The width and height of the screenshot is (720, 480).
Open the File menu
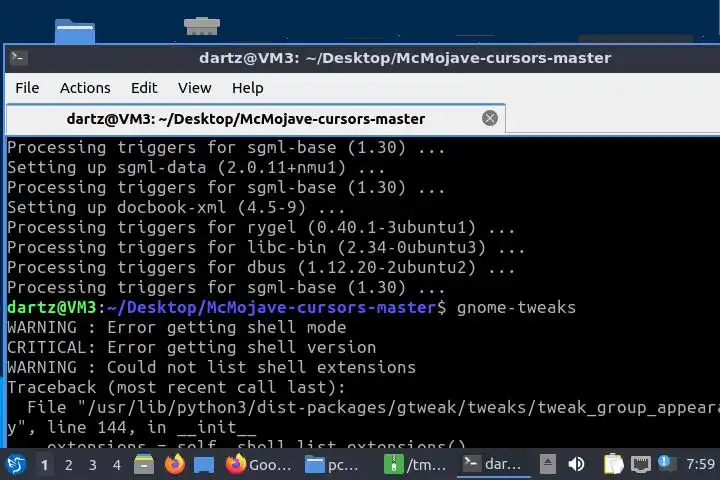27,88
